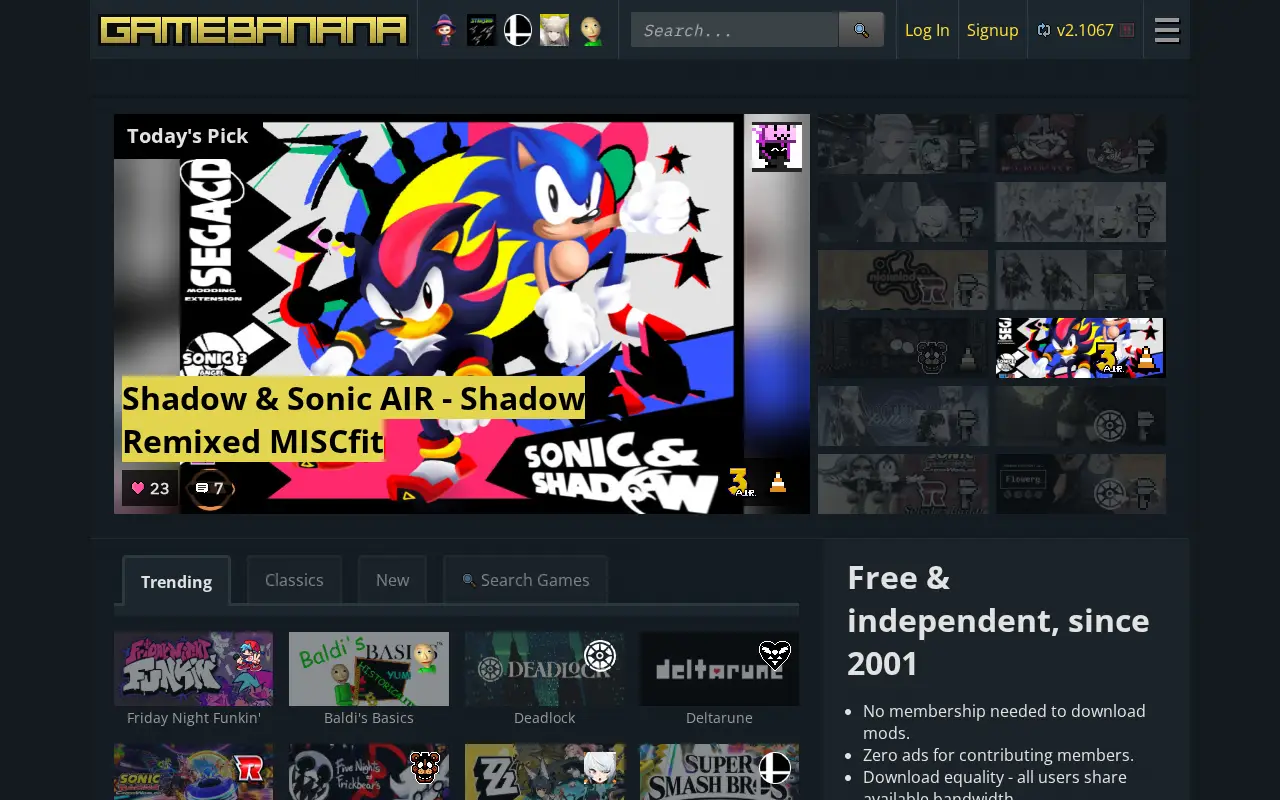Switch to the Classics tab

(x=294, y=580)
